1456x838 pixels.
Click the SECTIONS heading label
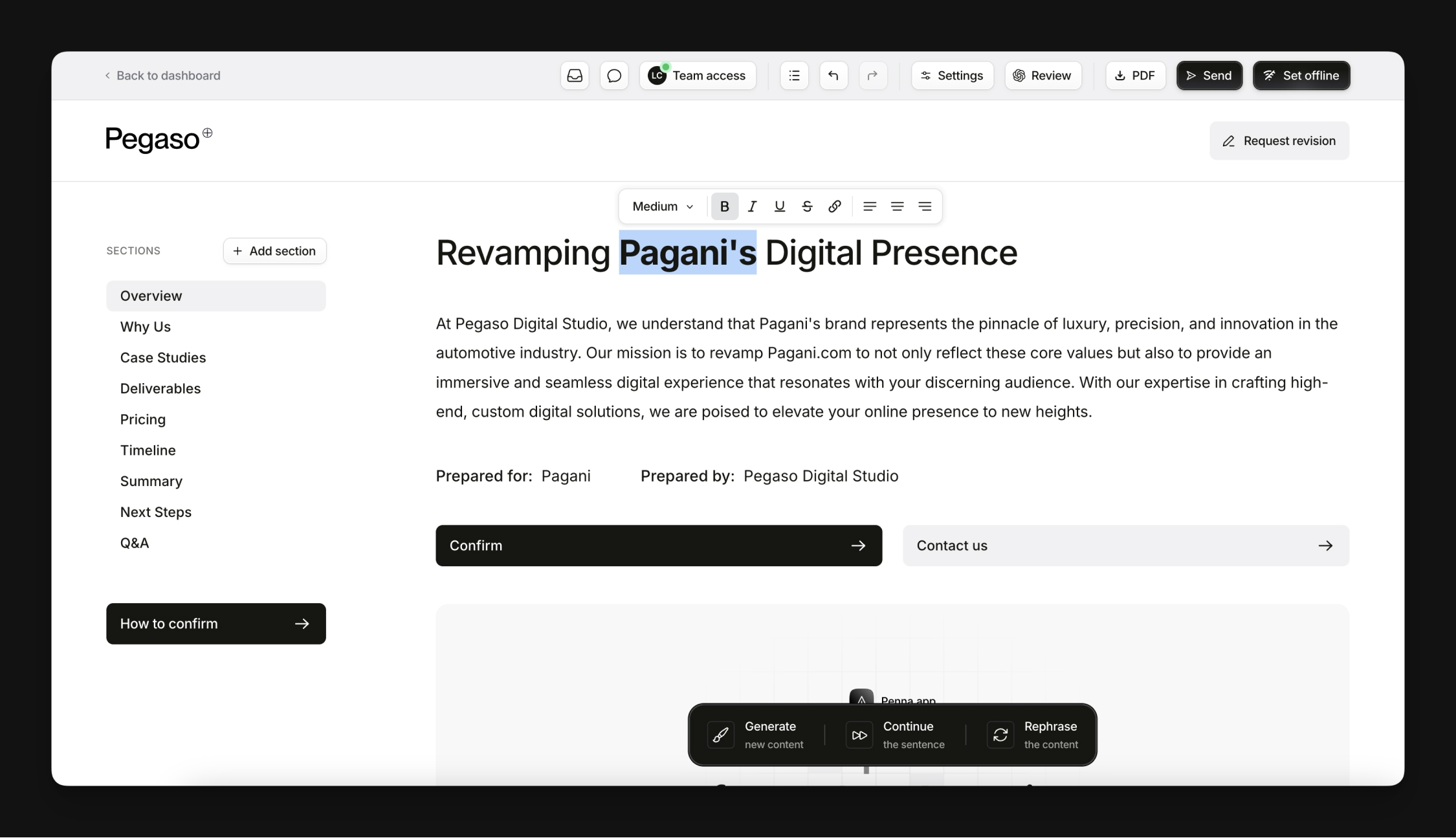[133, 251]
